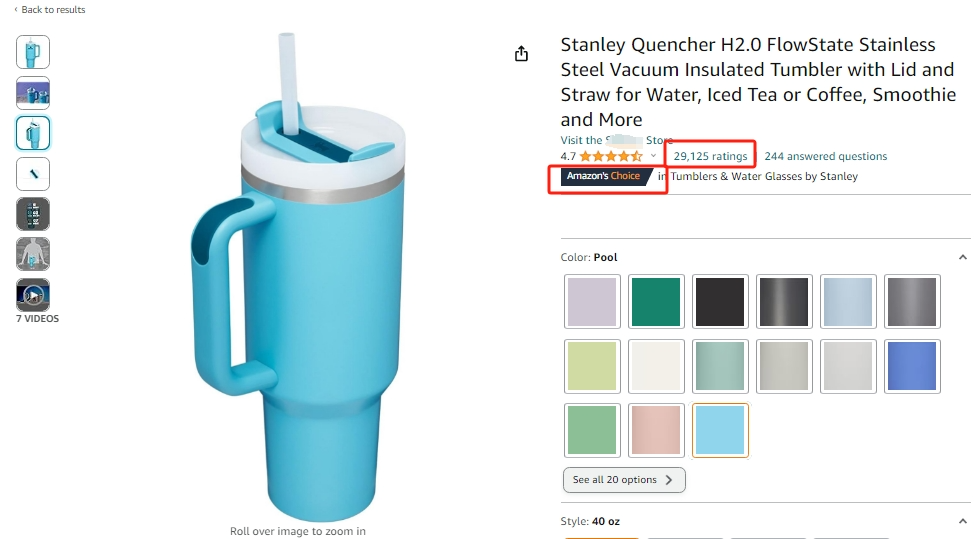Select the solid black color swatch
Screen dimensions: 974x539
tap(720, 302)
